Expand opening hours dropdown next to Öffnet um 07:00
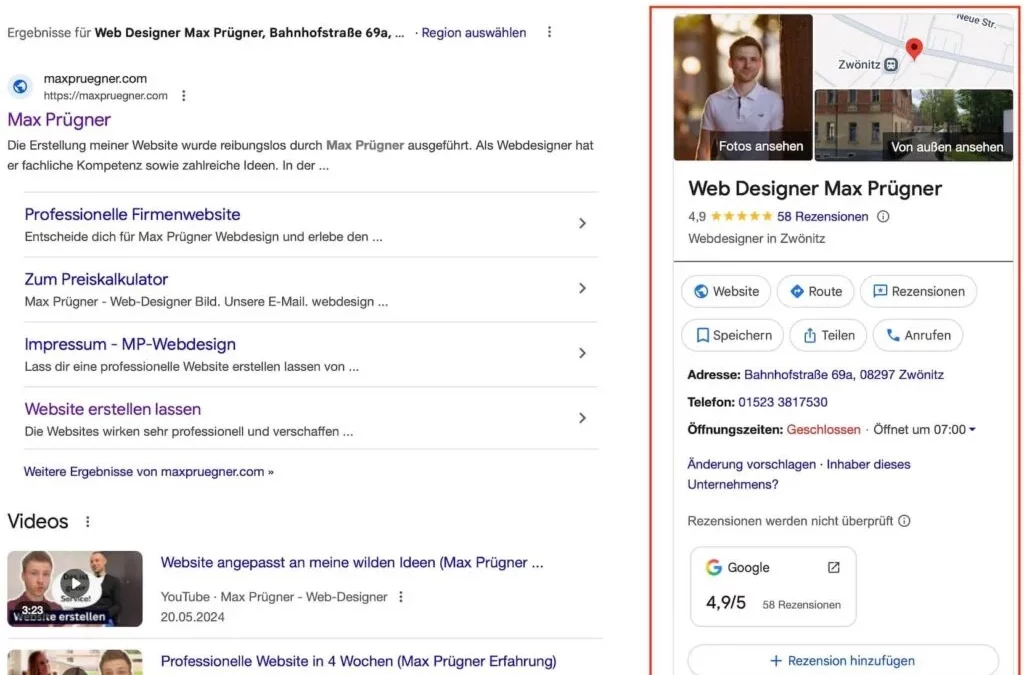 [x=972, y=430]
